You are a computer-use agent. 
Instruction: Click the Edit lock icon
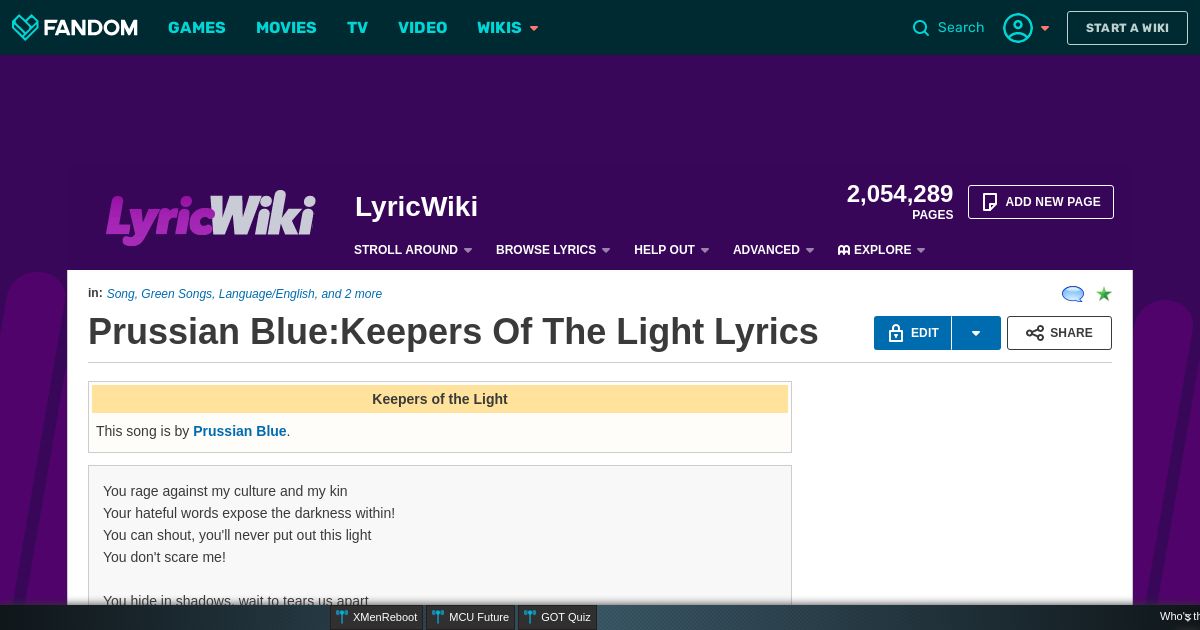tap(896, 333)
